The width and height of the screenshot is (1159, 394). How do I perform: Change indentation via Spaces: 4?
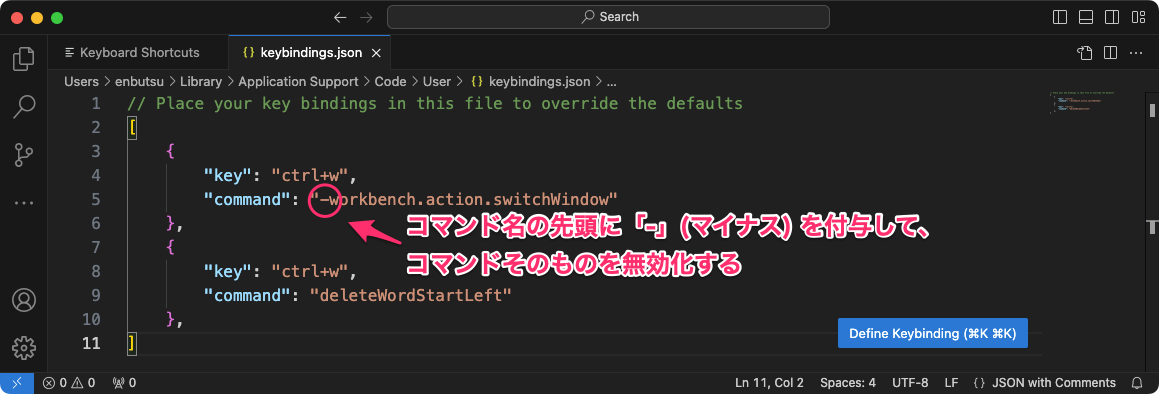[x=848, y=383]
